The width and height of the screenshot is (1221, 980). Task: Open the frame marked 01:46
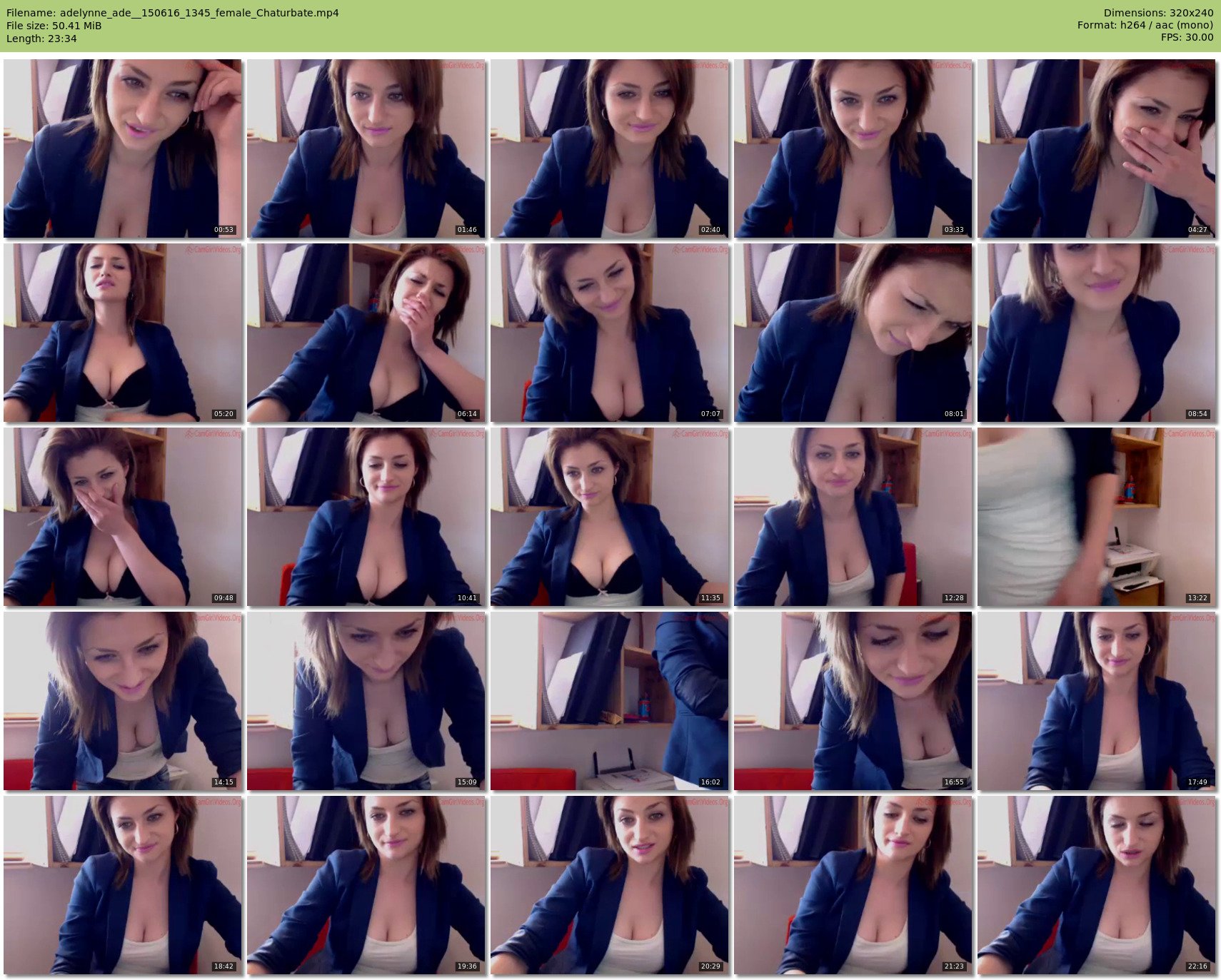tap(366, 148)
